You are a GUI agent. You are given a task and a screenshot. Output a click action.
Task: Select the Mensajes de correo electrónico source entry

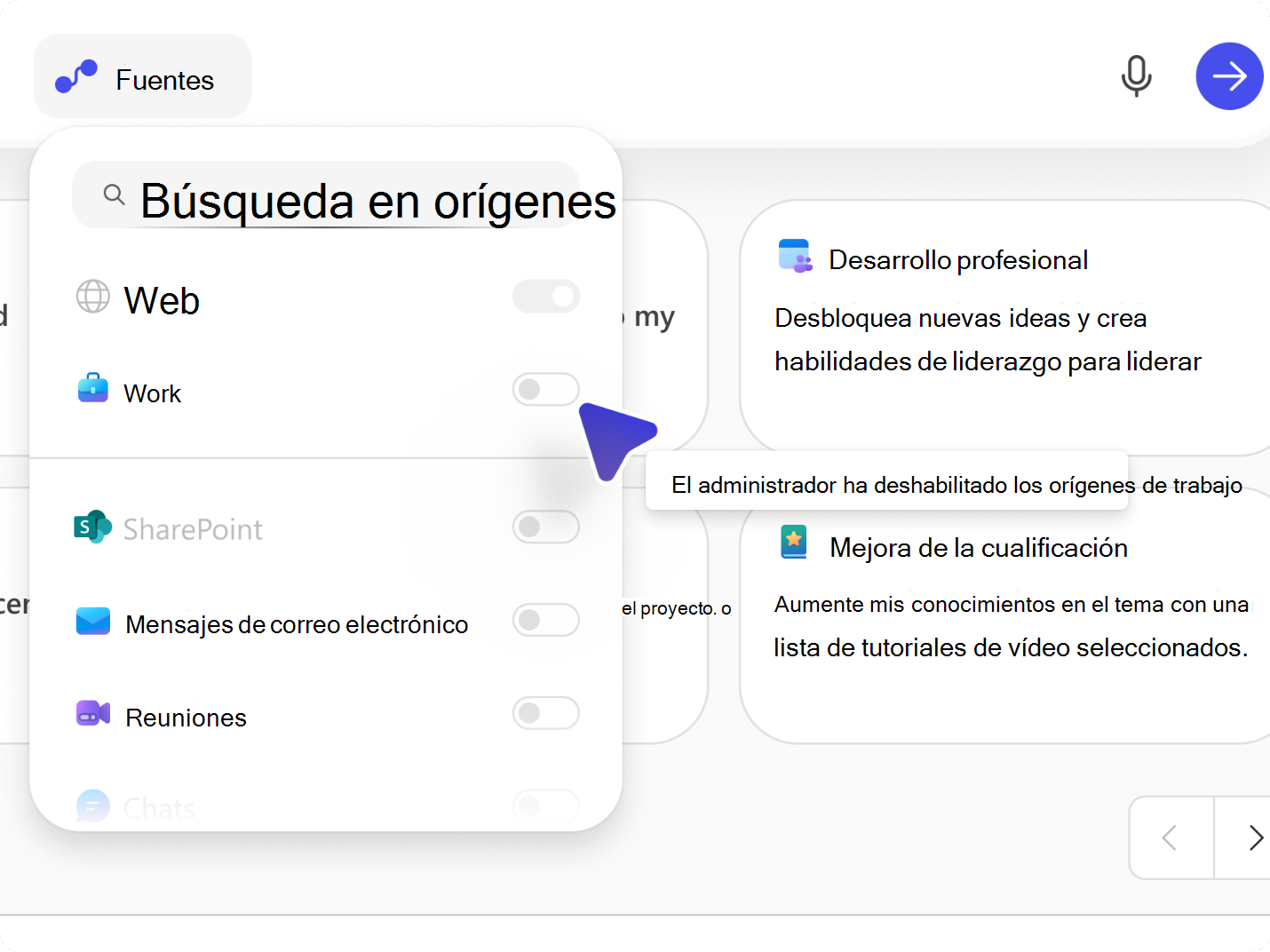(296, 623)
